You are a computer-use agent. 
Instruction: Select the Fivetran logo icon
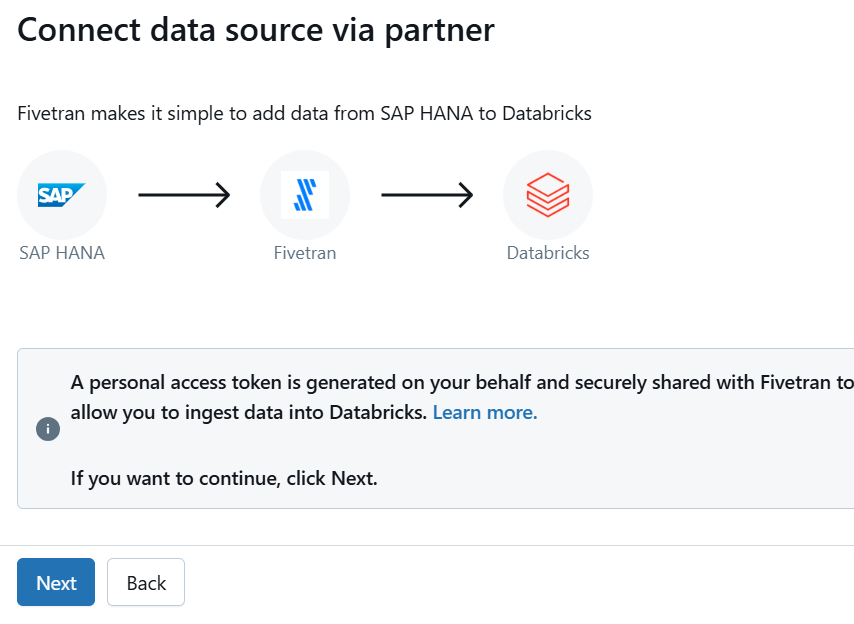click(x=305, y=195)
